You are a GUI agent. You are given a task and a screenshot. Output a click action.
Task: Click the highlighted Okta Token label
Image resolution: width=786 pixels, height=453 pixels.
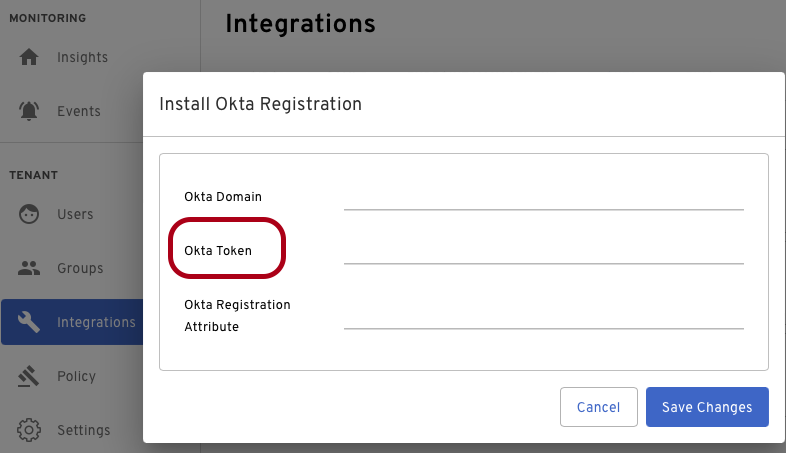[218, 251]
